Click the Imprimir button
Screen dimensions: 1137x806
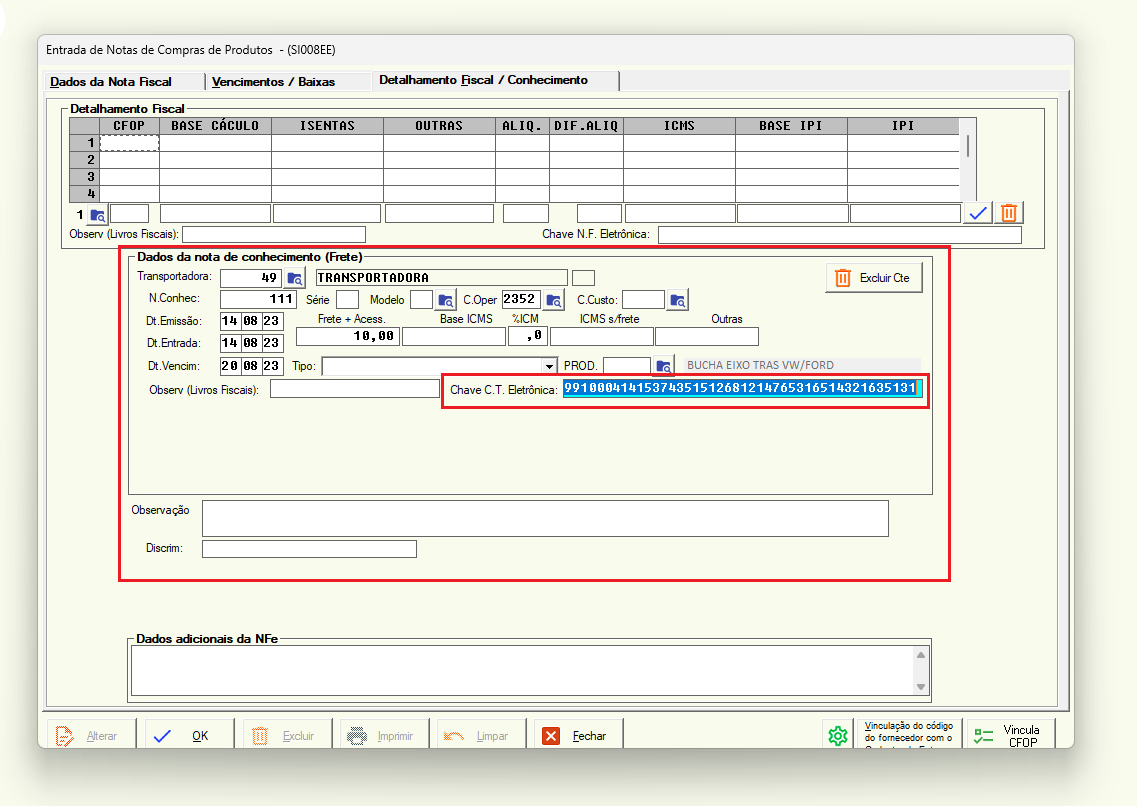(385, 736)
